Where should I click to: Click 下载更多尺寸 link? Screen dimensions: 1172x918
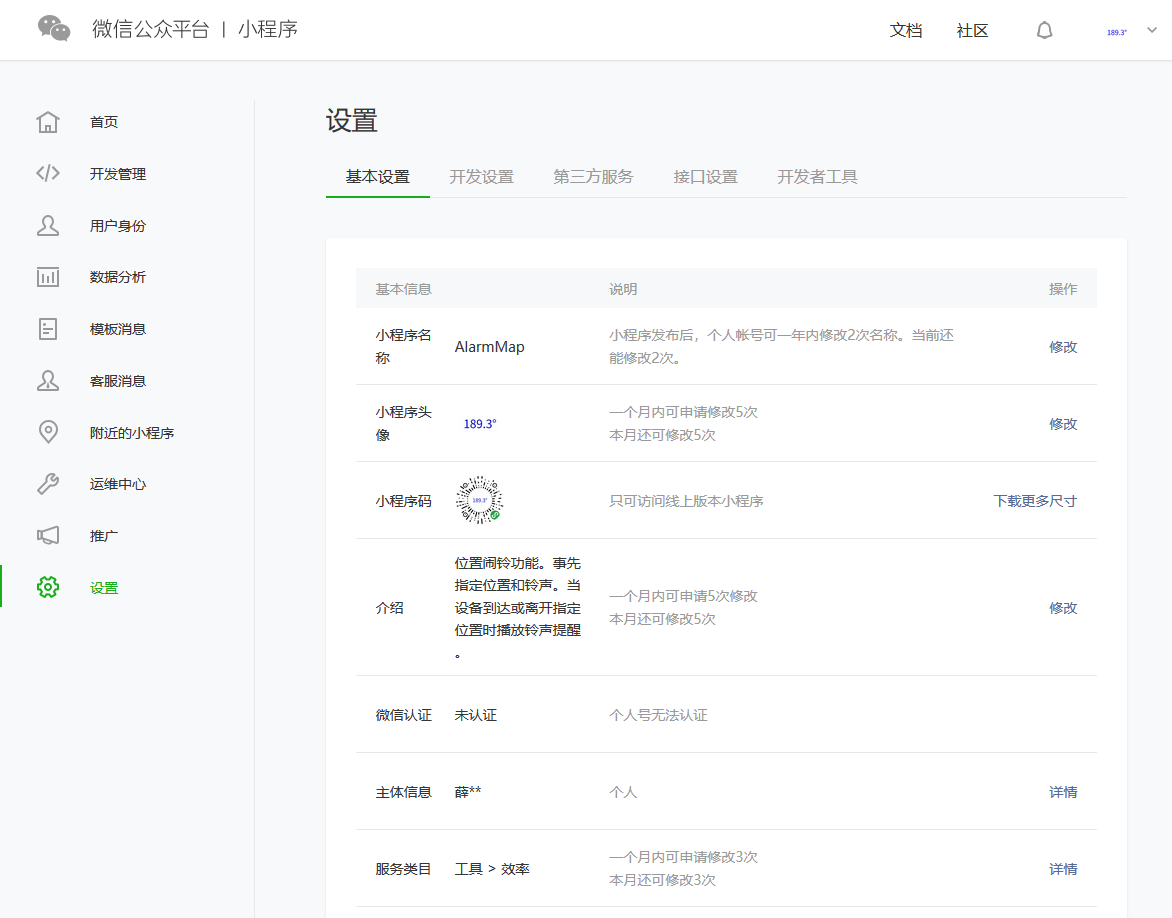pos(1034,501)
